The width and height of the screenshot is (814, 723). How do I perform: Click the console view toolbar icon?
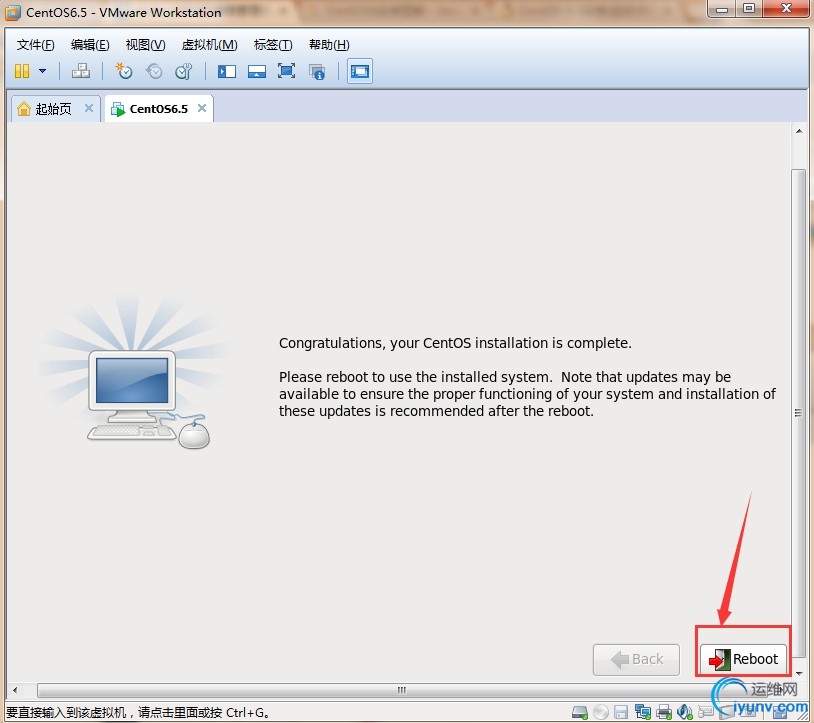pyautogui.click(x=360, y=71)
